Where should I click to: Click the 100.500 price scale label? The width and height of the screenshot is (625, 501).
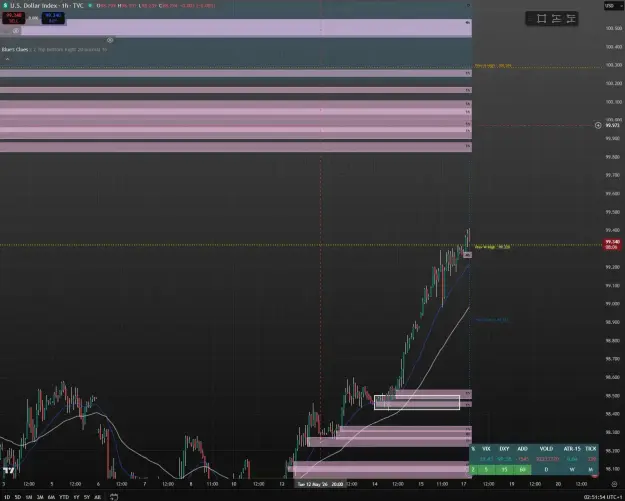614,28
